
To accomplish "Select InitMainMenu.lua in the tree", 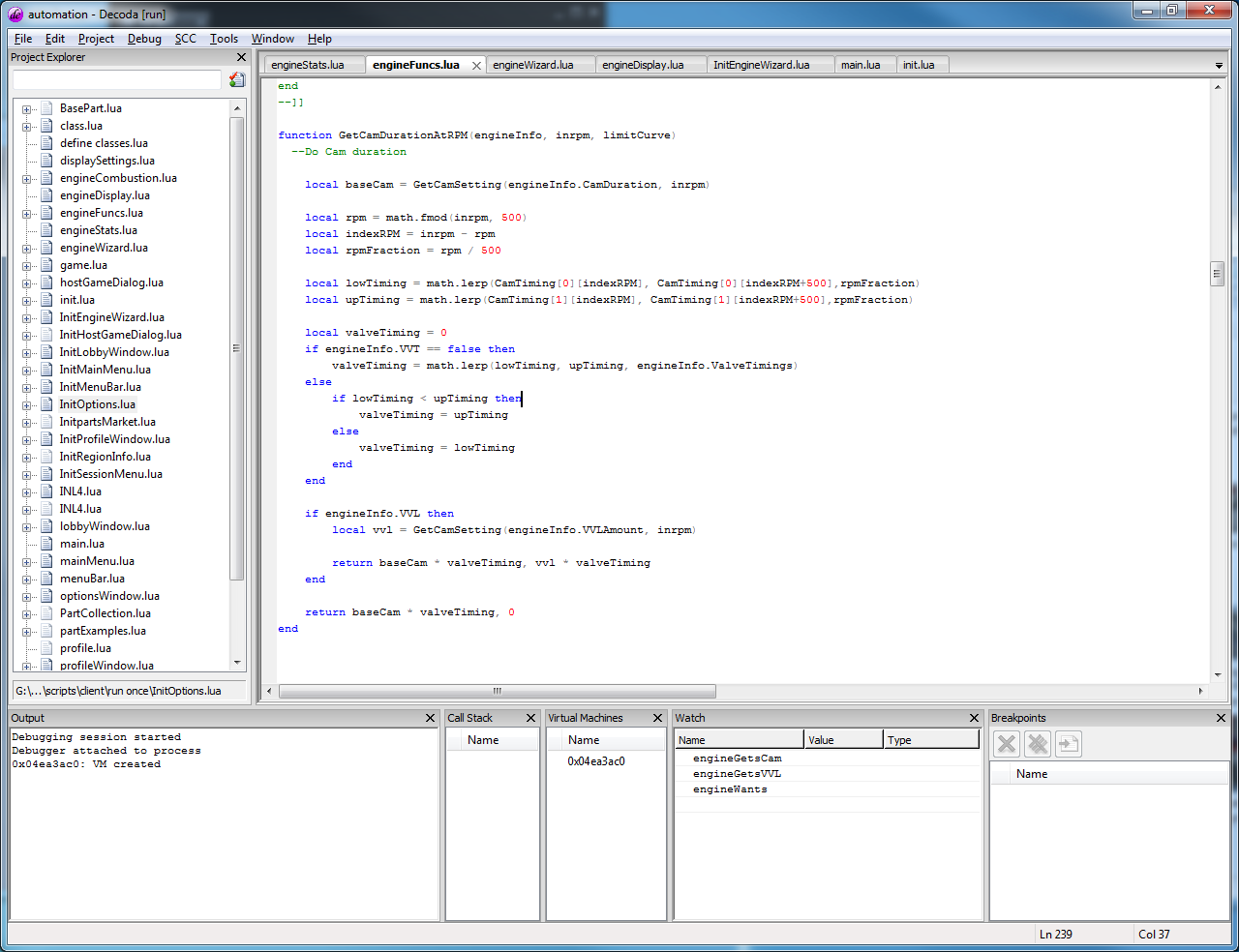I will tap(105, 370).
